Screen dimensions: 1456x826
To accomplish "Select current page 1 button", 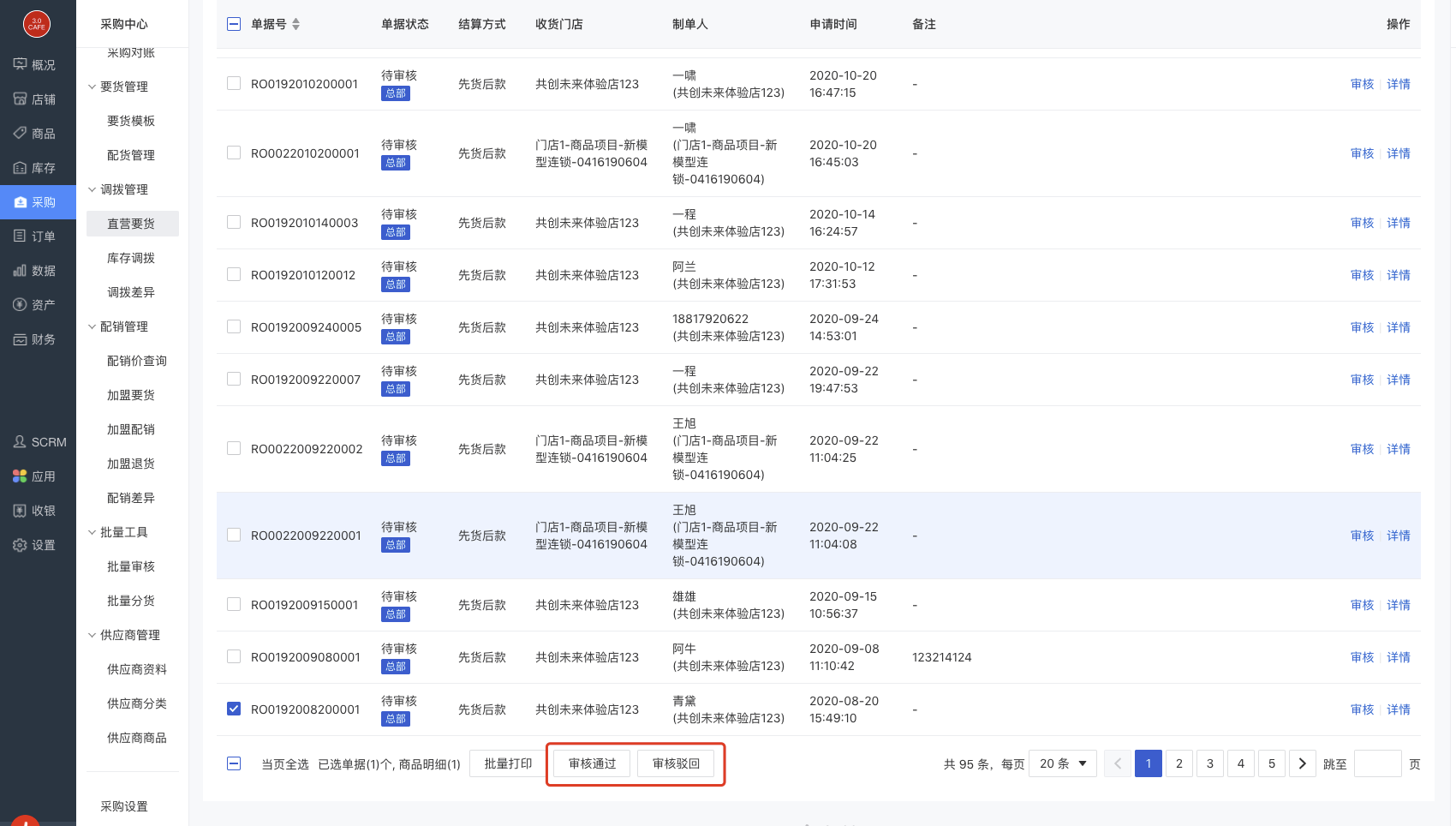I will pyautogui.click(x=1149, y=763).
